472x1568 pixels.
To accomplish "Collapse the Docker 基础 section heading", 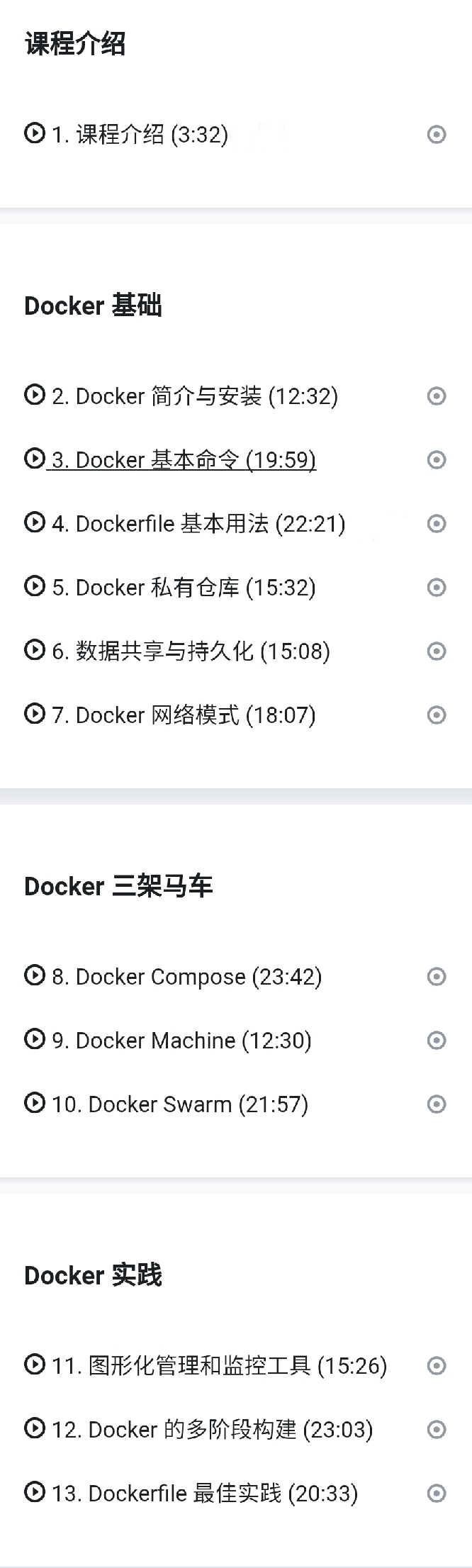I will point(93,306).
